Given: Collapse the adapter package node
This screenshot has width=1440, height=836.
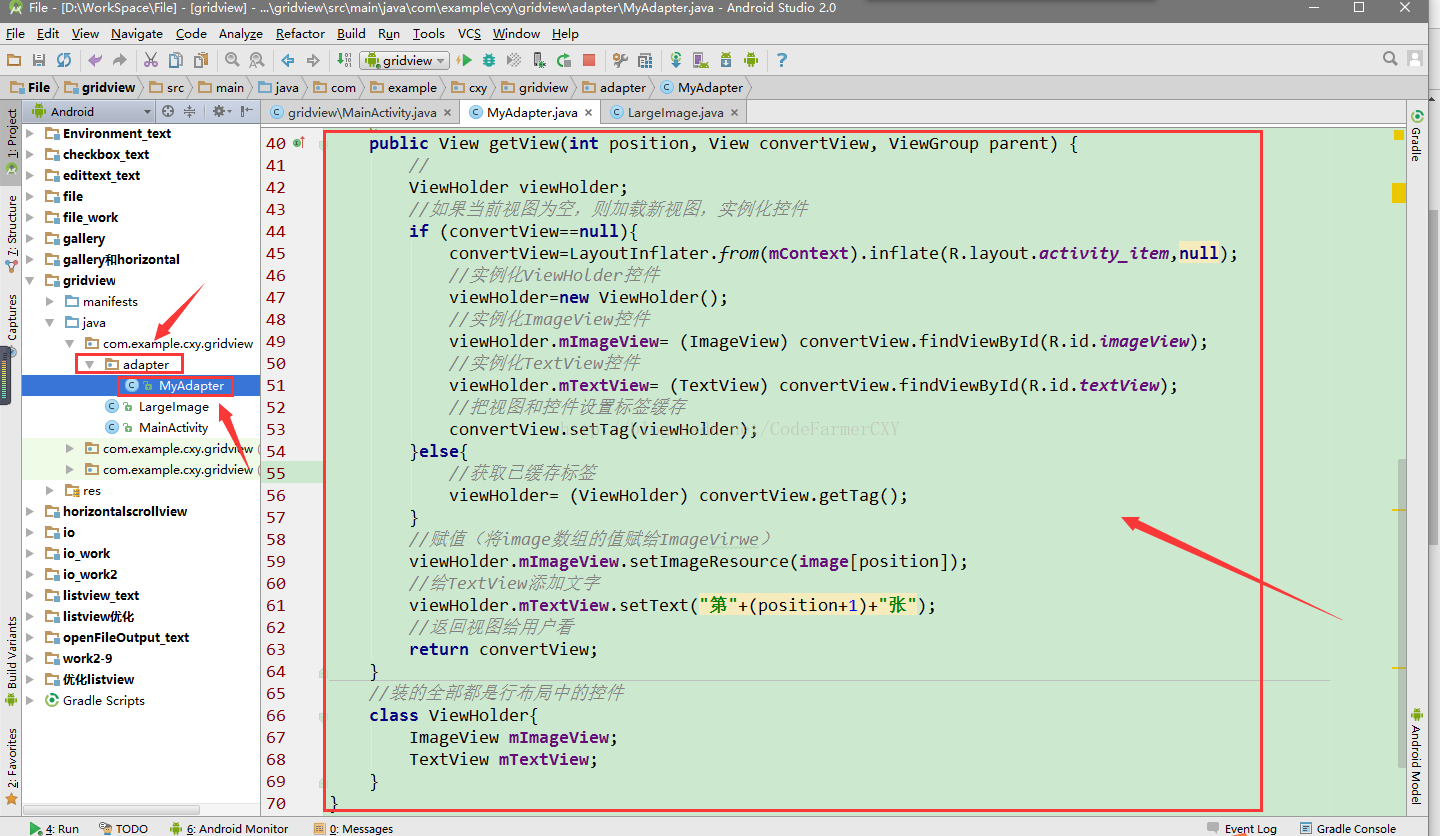Looking at the screenshot, I should pos(90,364).
